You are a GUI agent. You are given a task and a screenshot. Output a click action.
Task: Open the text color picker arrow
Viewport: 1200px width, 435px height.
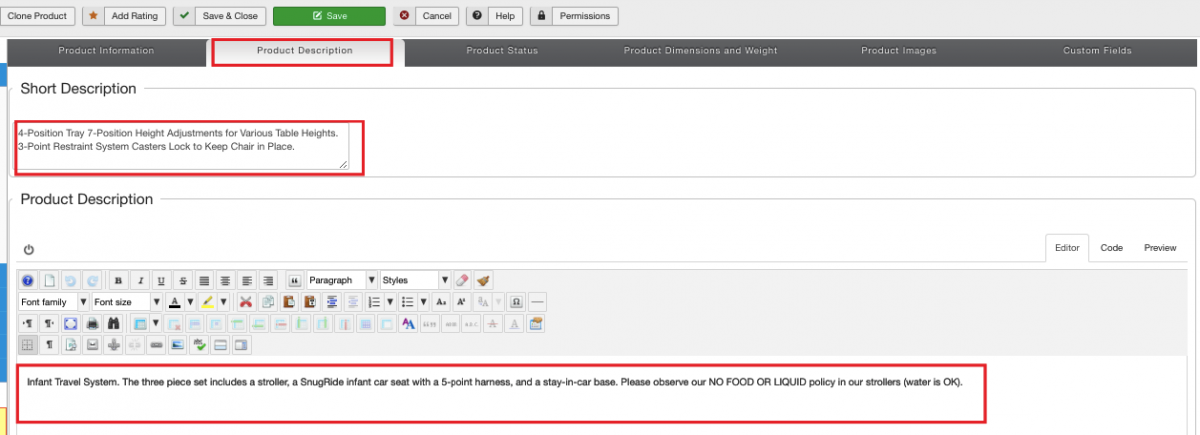pyautogui.click(x=189, y=302)
